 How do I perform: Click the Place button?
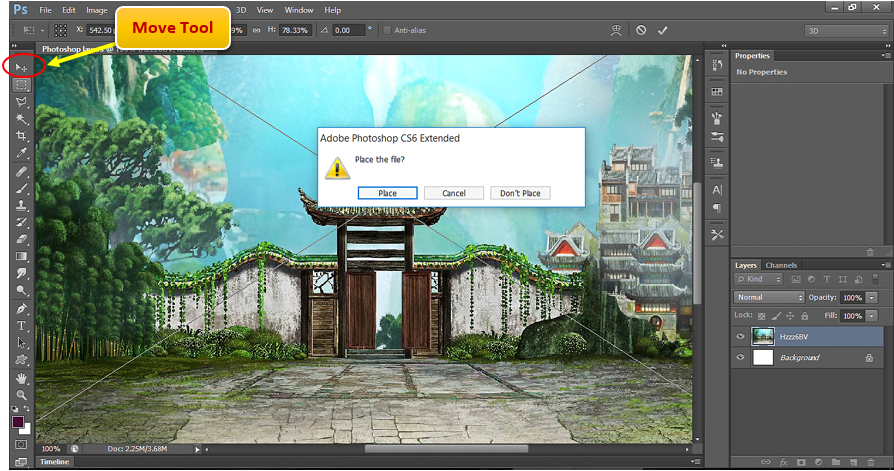click(x=388, y=193)
